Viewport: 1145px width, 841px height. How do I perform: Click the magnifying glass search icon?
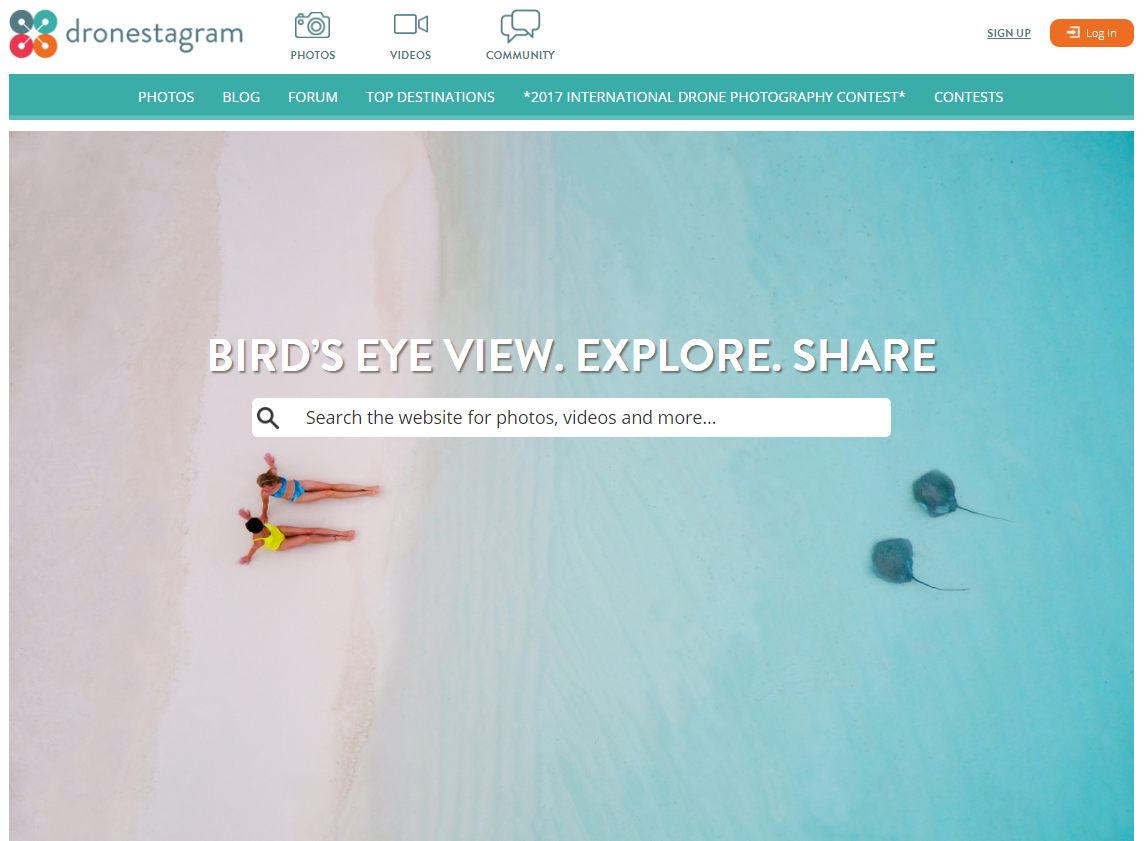coord(268,418)
